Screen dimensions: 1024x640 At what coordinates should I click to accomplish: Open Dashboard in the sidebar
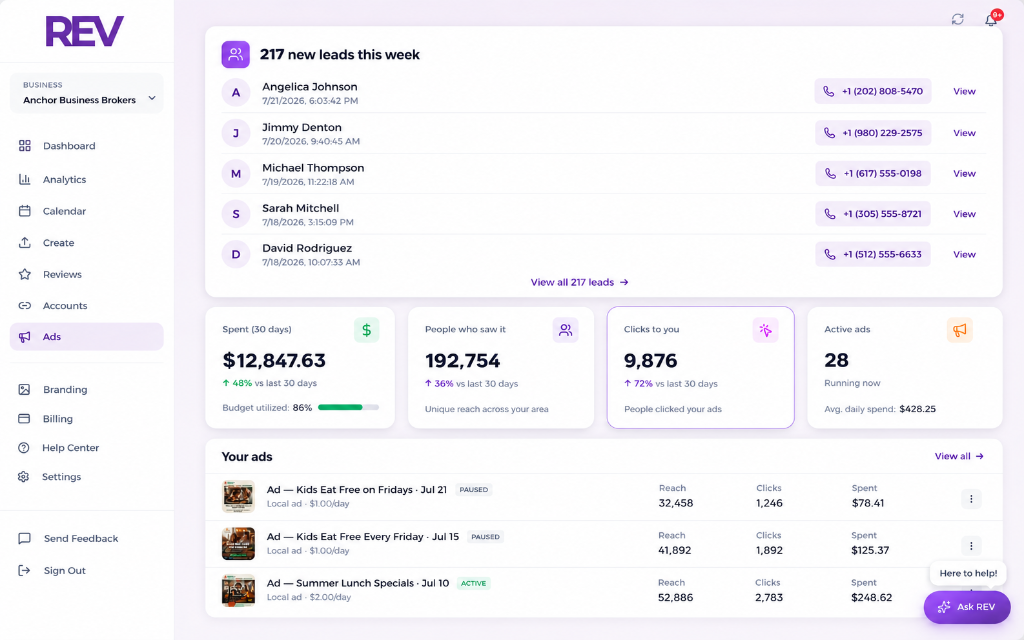pos(86,146)
